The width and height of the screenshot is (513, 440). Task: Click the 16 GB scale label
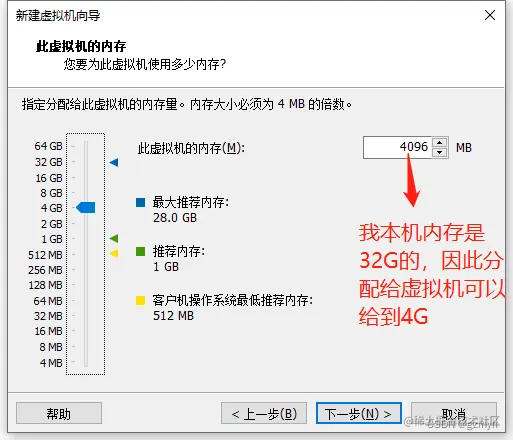(49, 178)
